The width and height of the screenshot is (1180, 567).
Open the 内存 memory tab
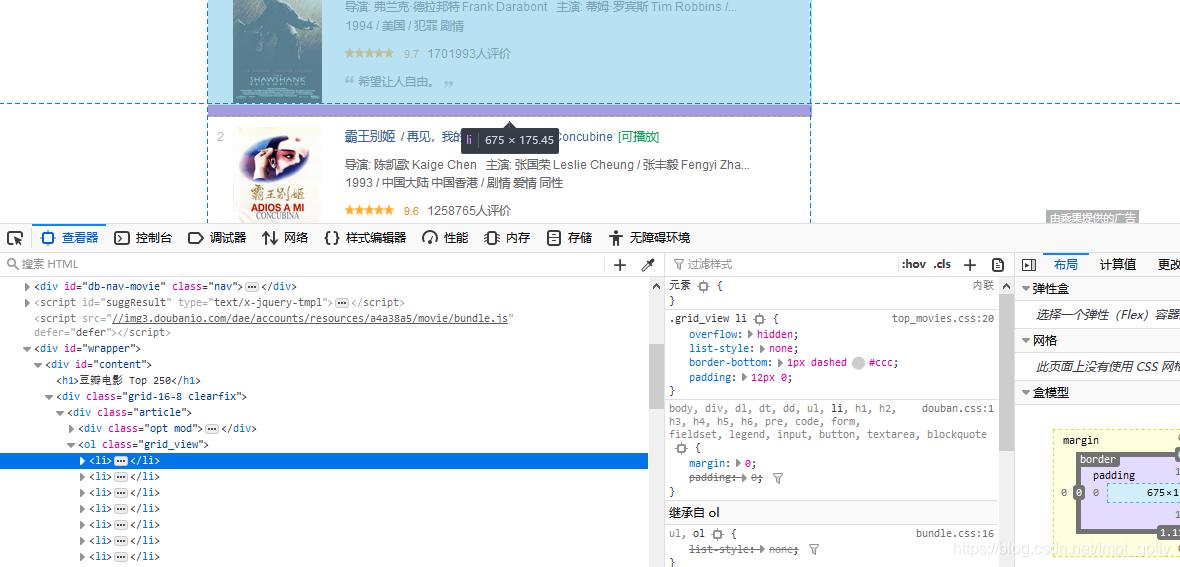pyautogui.click(x=507, y=238)
